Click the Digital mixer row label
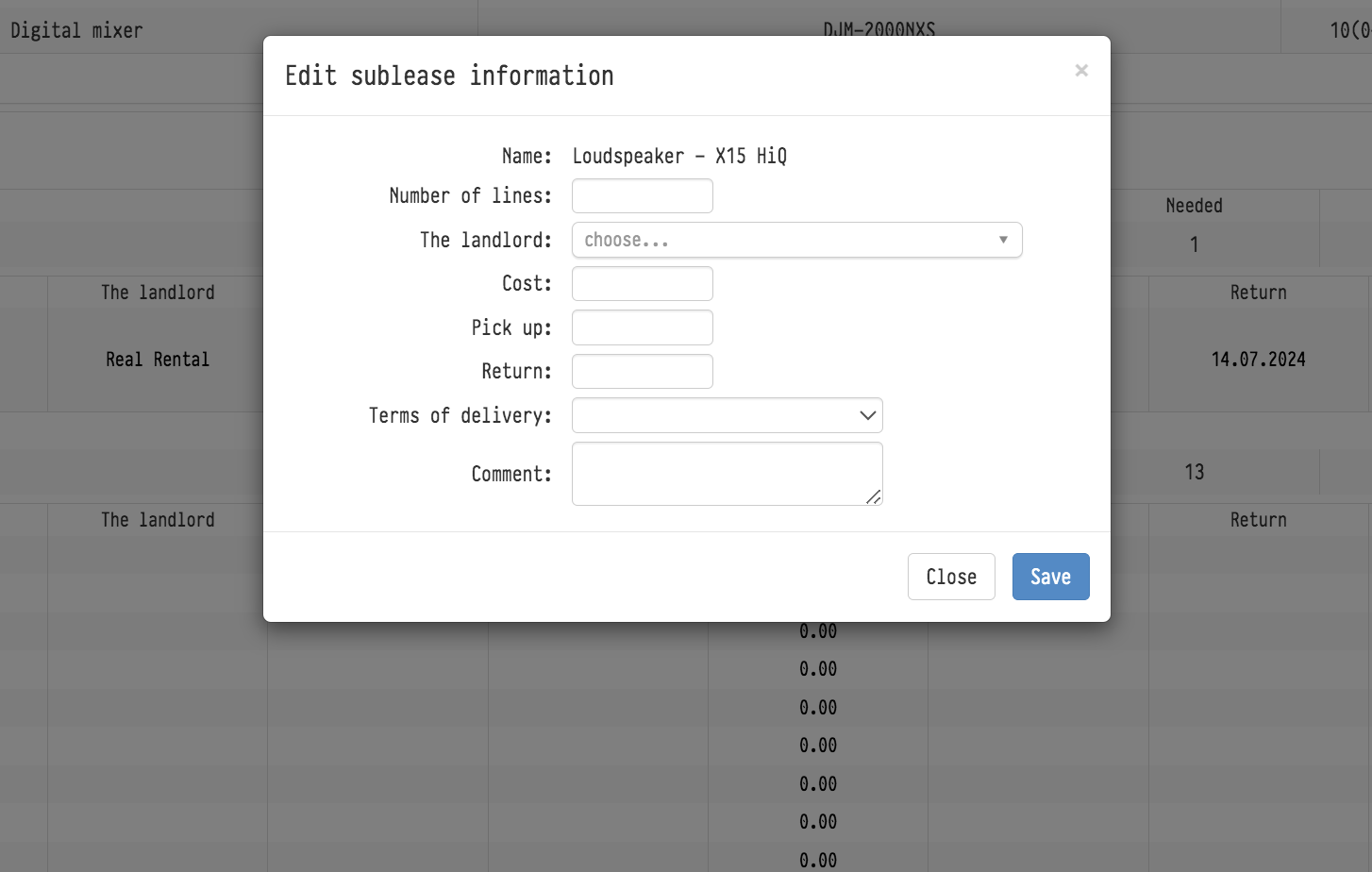1372x872 pixels. [x=76, y=30]
